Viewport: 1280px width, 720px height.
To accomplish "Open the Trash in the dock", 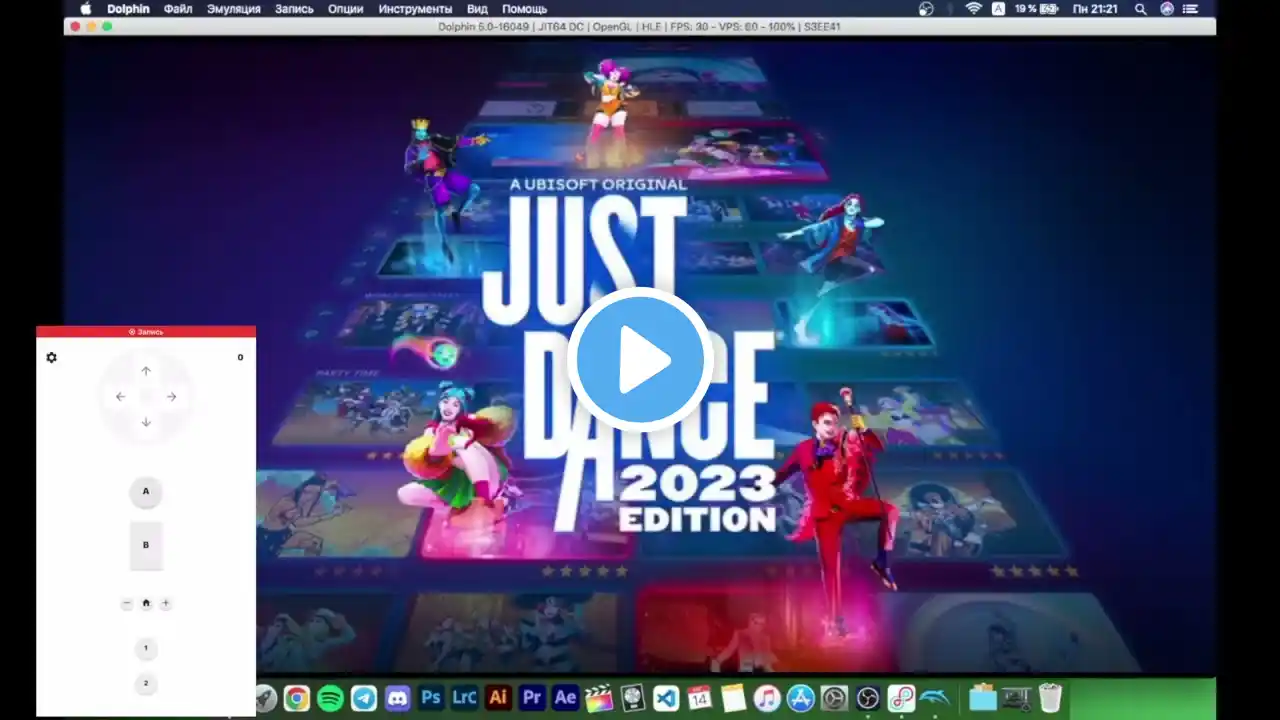I will tap(1050, 698).
